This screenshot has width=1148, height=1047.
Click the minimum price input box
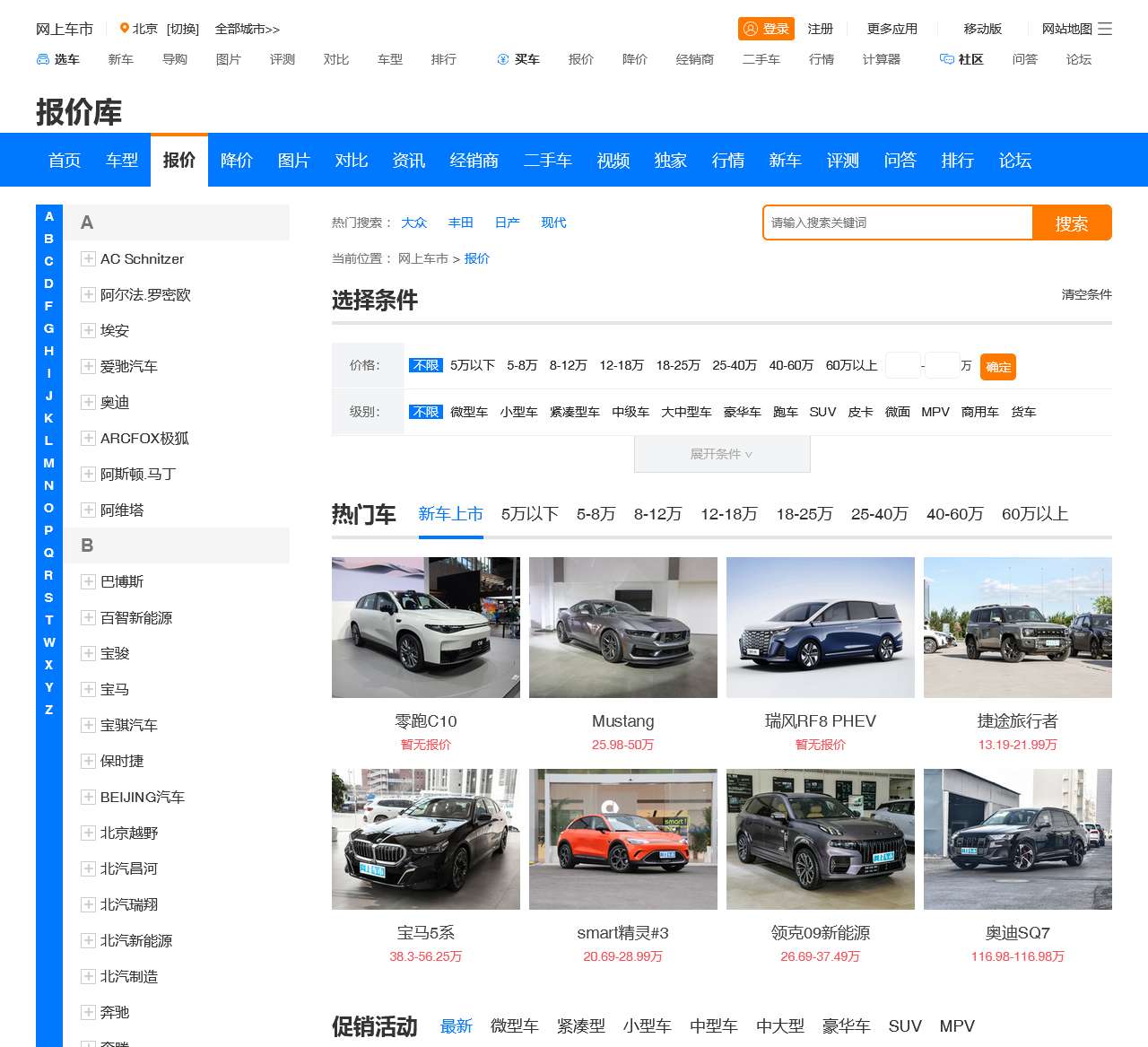pyautogui.click(x=903, y=365)
